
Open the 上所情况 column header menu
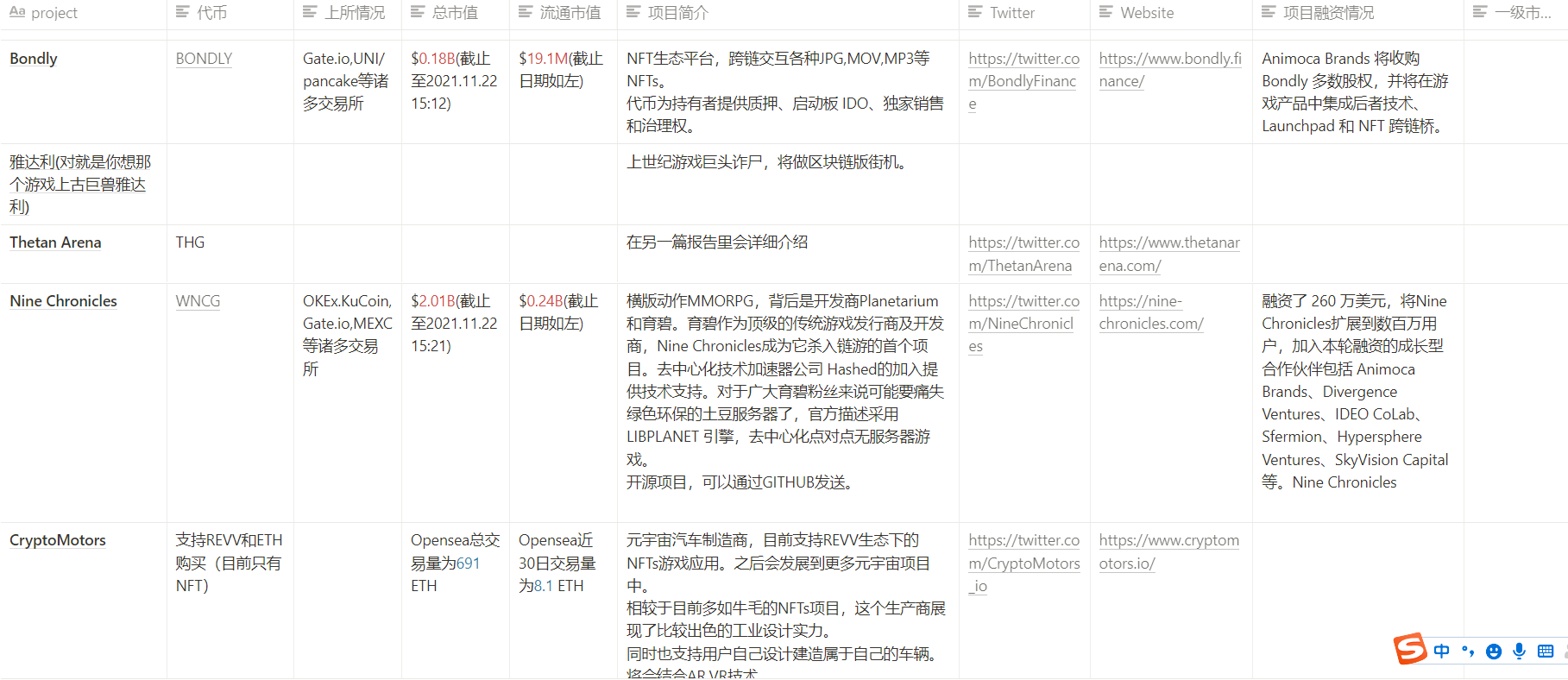coord(348,13)
